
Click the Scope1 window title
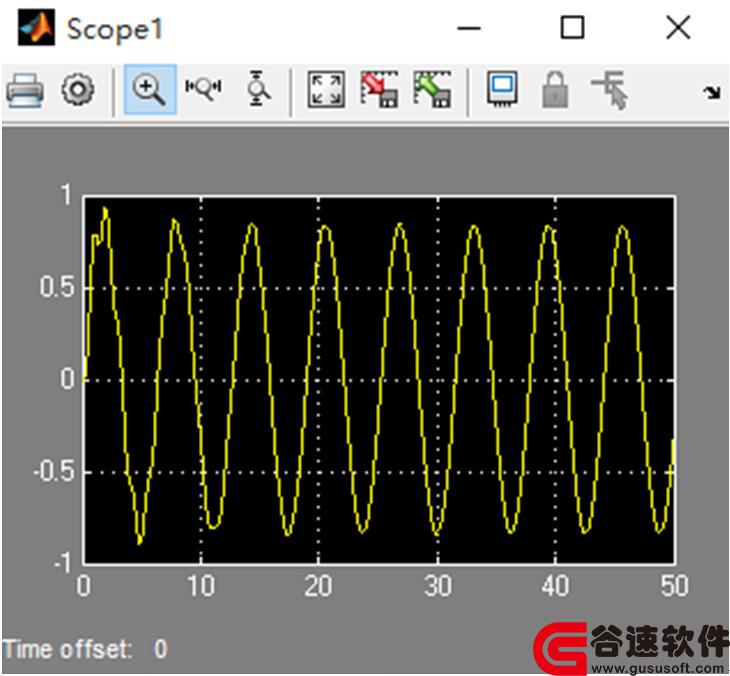click(115, 29)
